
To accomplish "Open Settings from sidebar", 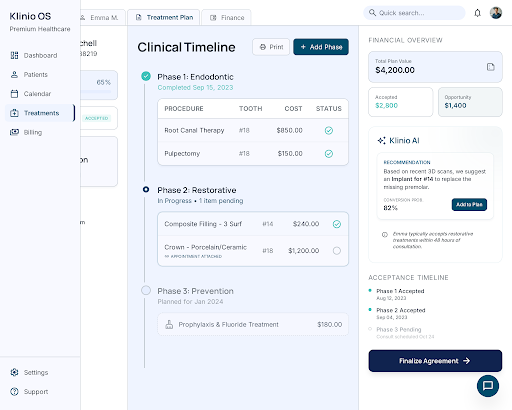I will 40,372.
